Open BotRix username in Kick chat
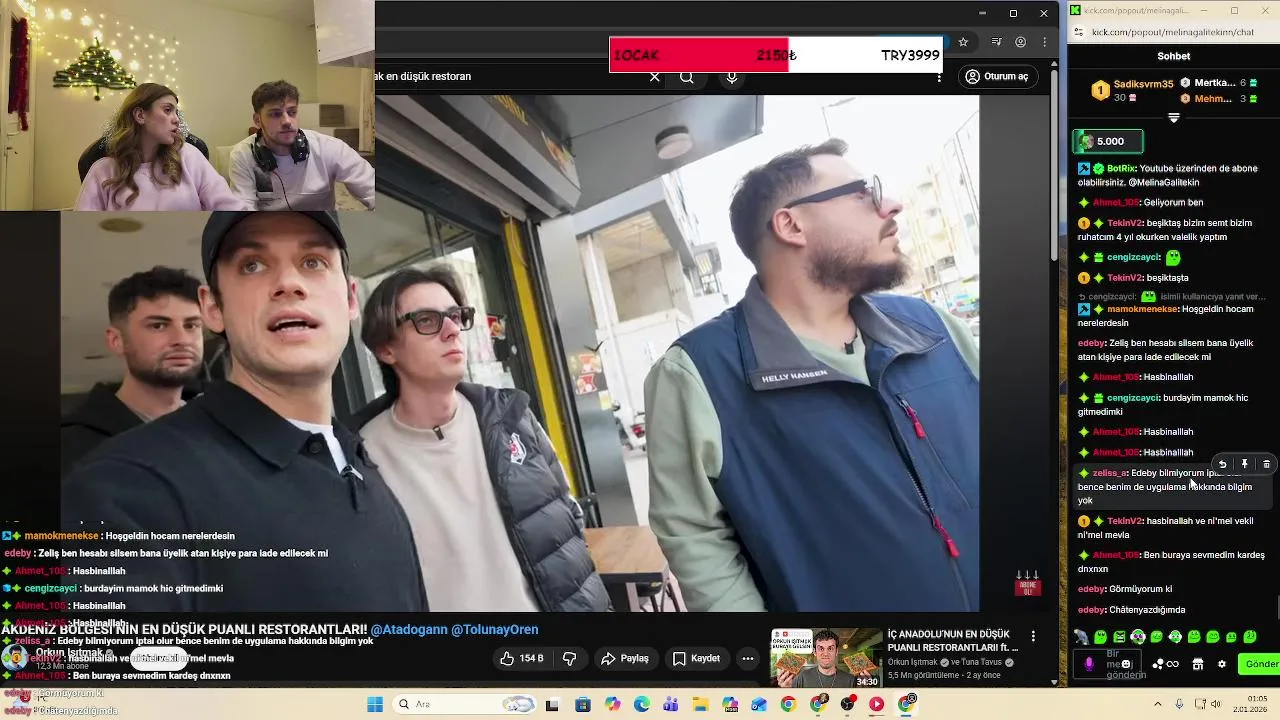This screenshot has height=720, width=1280. click(x=1120, y=169)
